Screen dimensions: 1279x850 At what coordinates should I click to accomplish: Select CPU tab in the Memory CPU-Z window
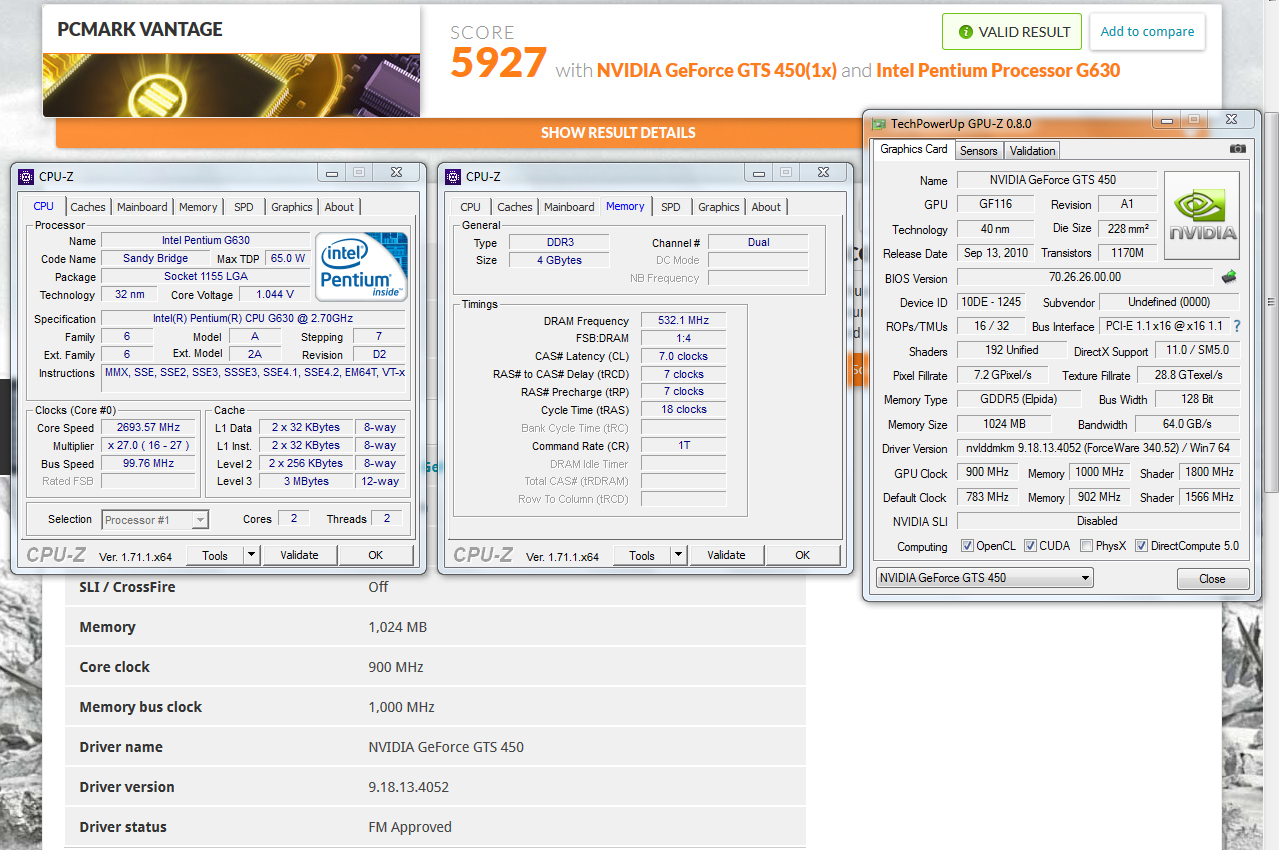coord(470,207)
